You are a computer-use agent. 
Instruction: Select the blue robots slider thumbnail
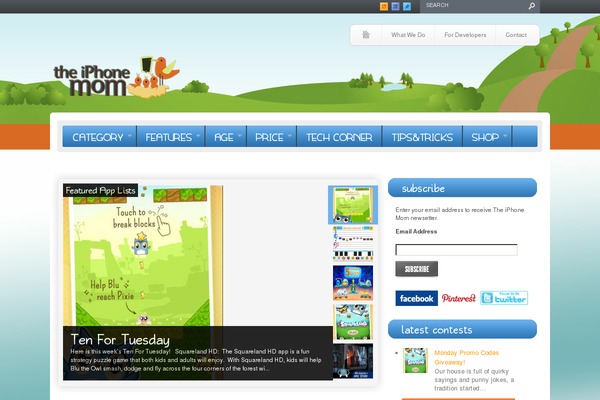pos(353,283)
